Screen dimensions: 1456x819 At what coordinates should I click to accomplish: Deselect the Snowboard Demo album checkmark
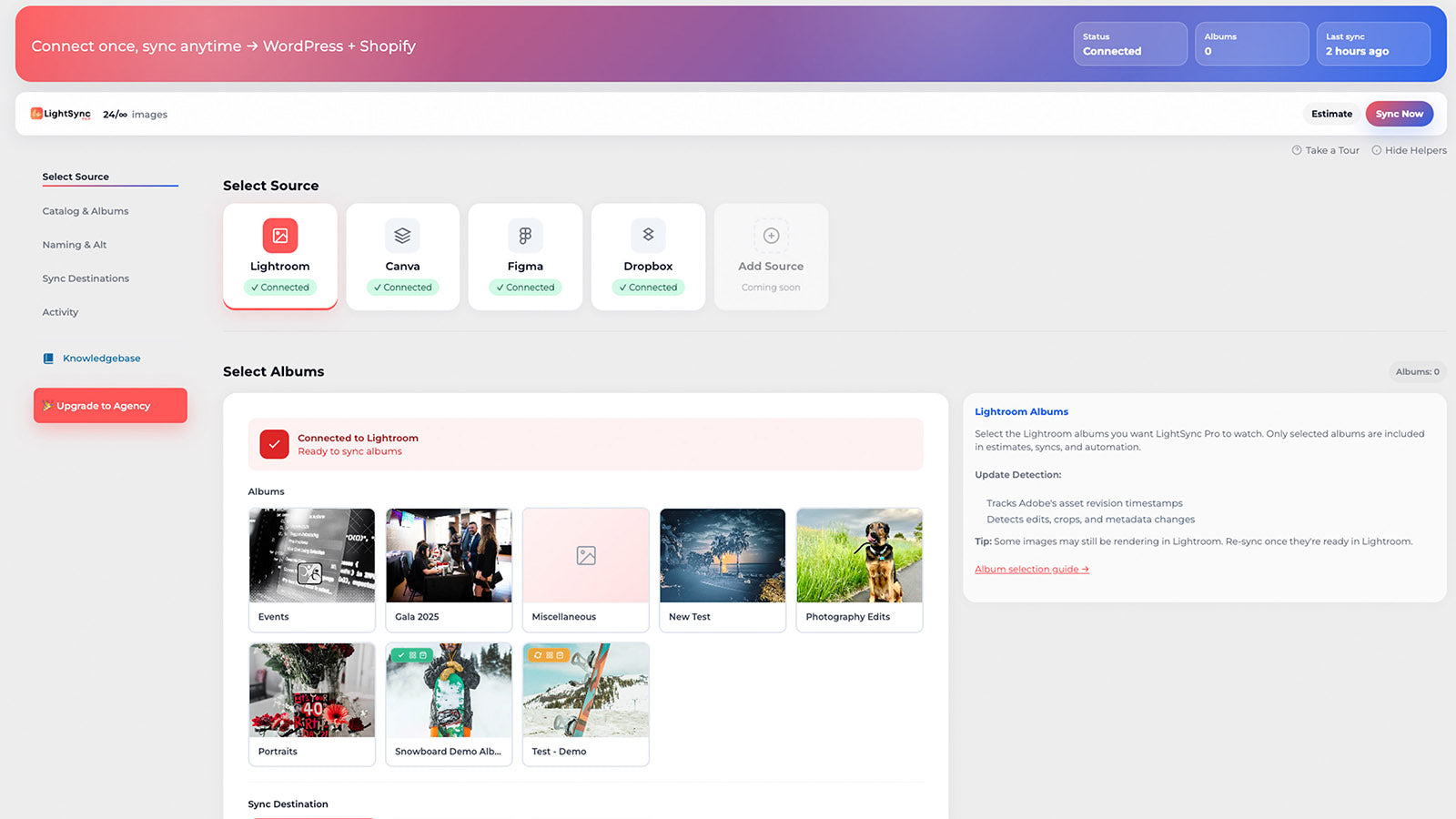402,652
